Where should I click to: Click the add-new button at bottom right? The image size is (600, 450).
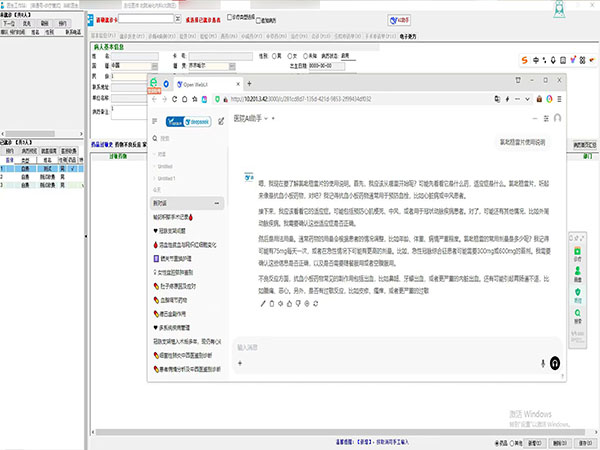(x=535, y=443)
